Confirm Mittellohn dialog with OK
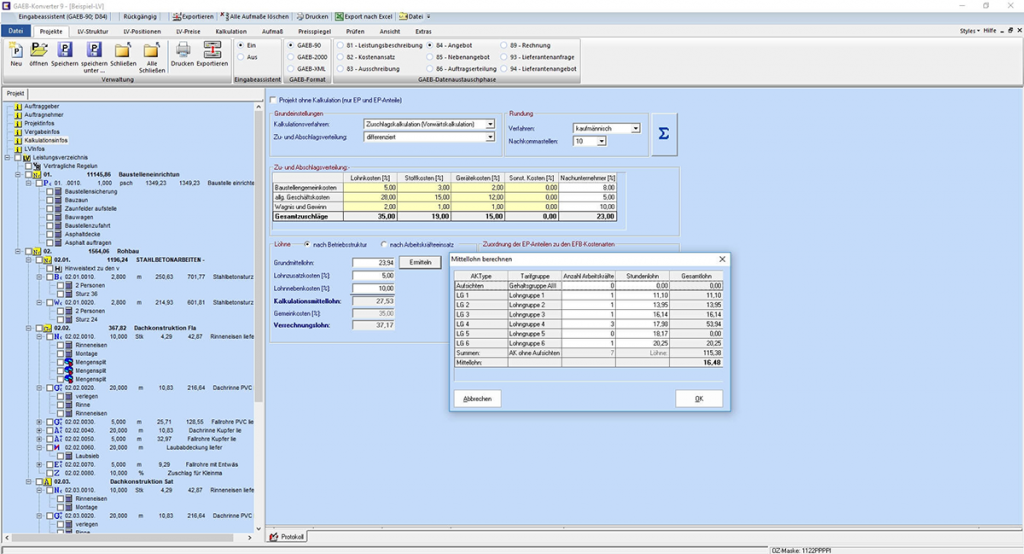 (699, 399)
